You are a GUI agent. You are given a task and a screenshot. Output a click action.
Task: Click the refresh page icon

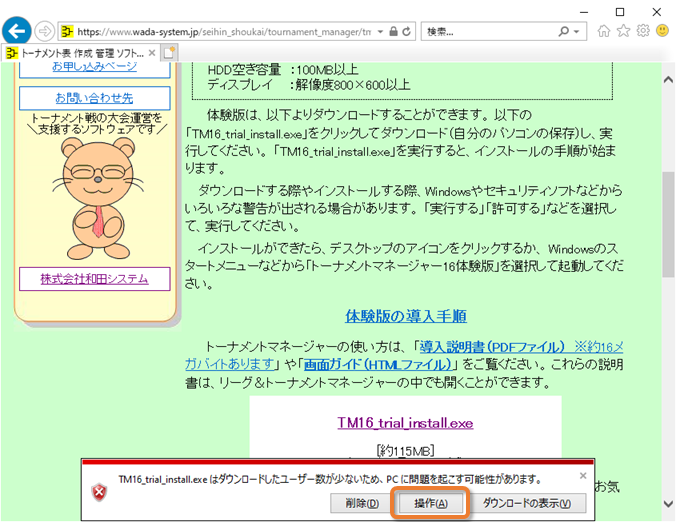tap(407, 32)
